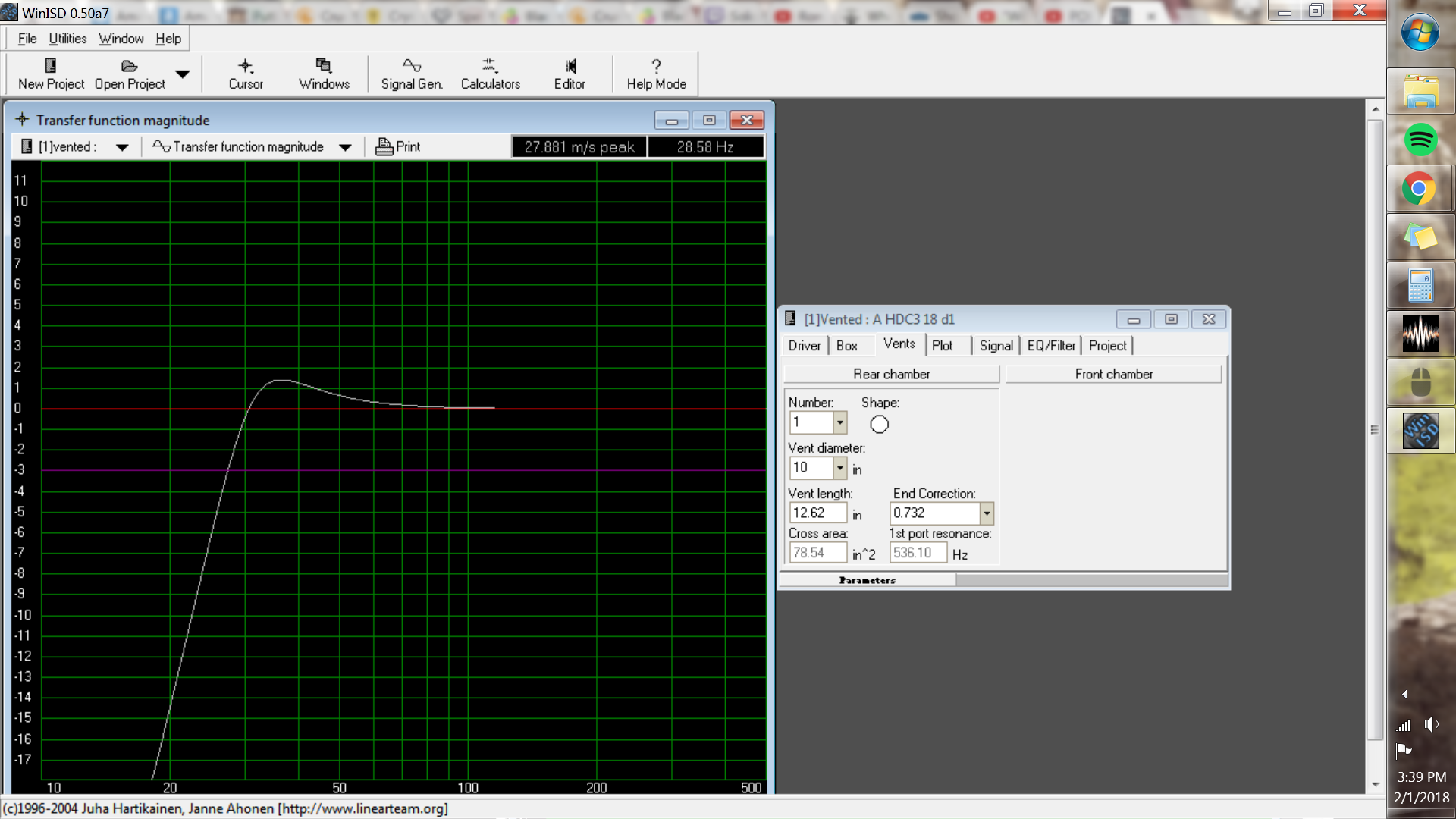Toggle the round vent Shape icon
Image resolution: width=1456 pixels, height=819 pixels.
(879, 425)
